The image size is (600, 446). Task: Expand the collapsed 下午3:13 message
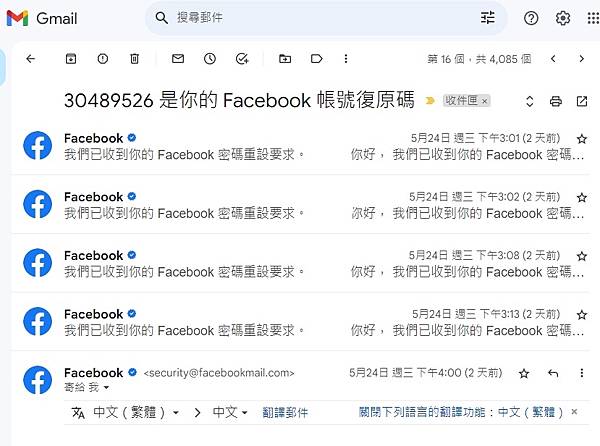point(300,322)
